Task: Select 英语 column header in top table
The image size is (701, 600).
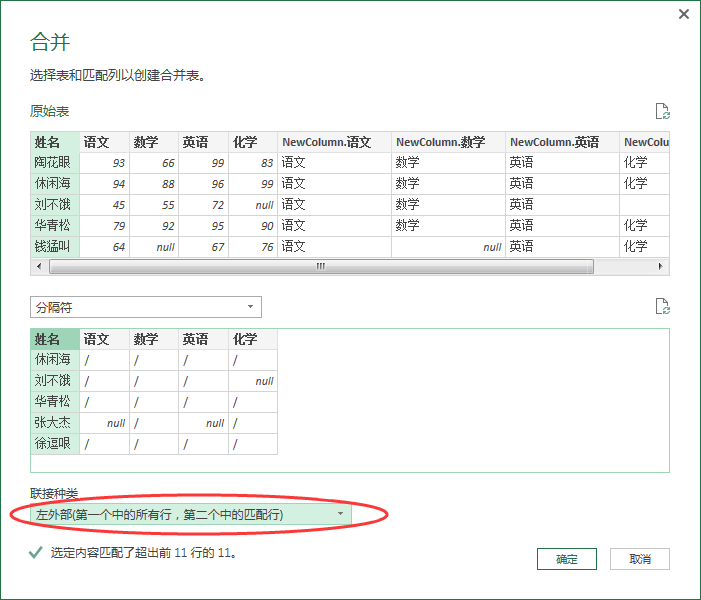Action: (203, 142)
